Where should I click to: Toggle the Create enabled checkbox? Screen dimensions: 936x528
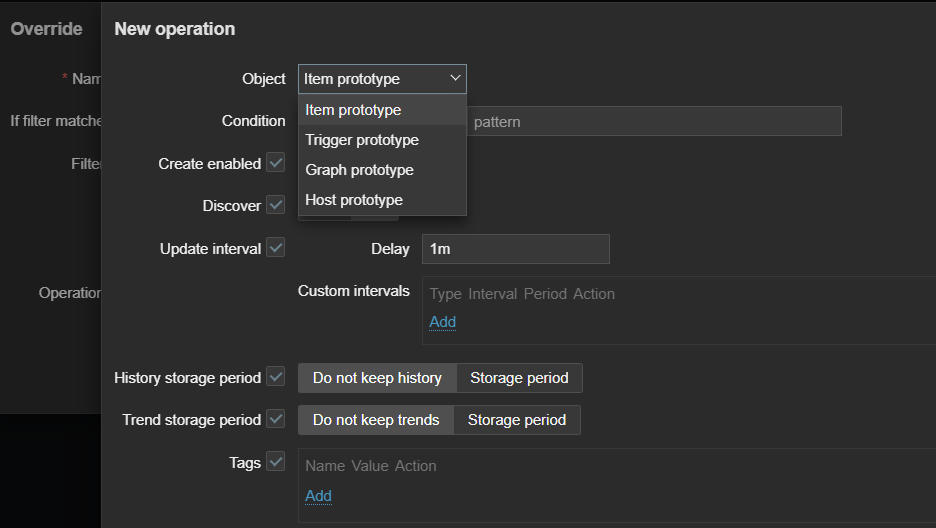tap(276, 163)
